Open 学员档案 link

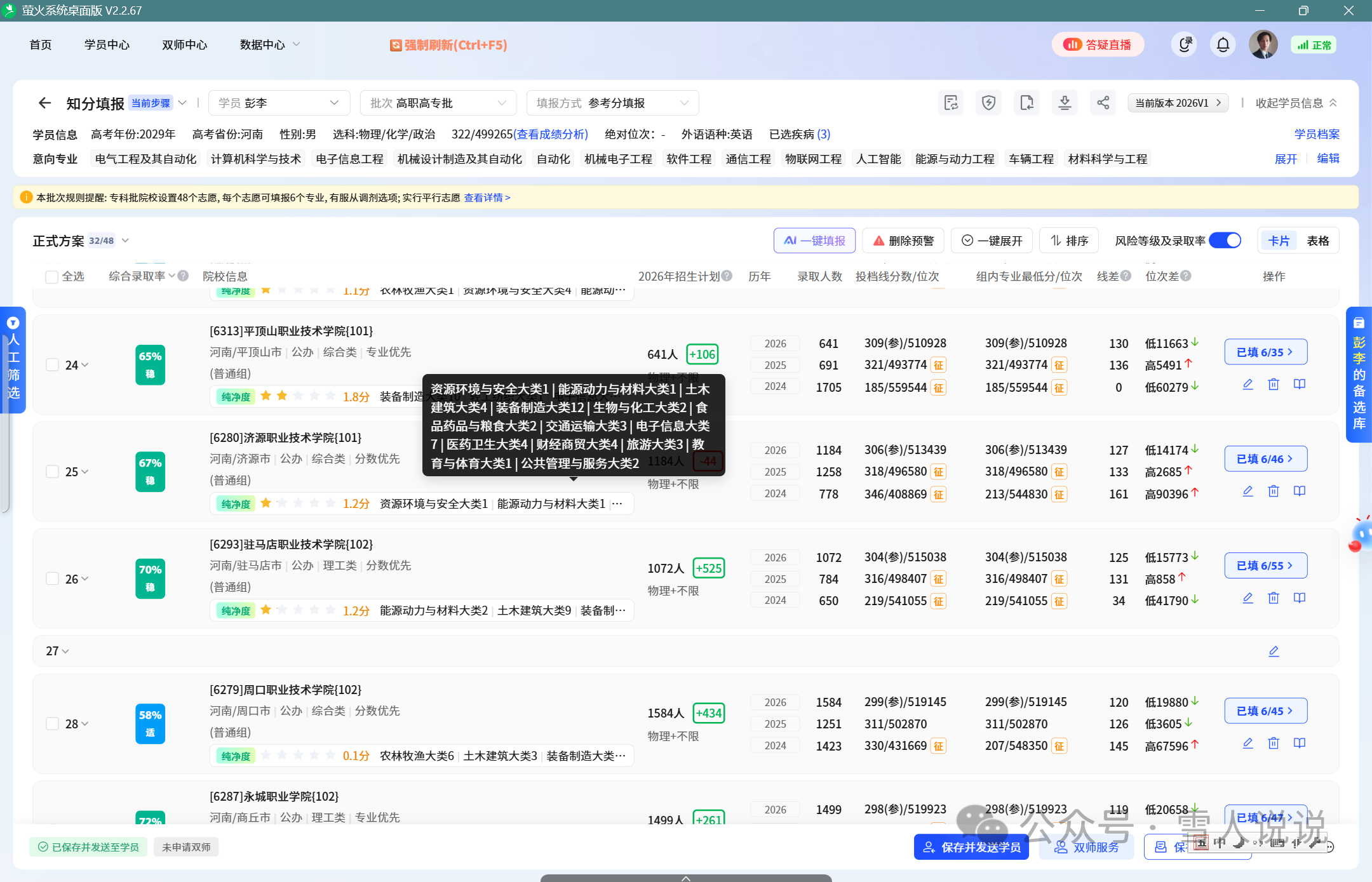[x=1317, y=135]
